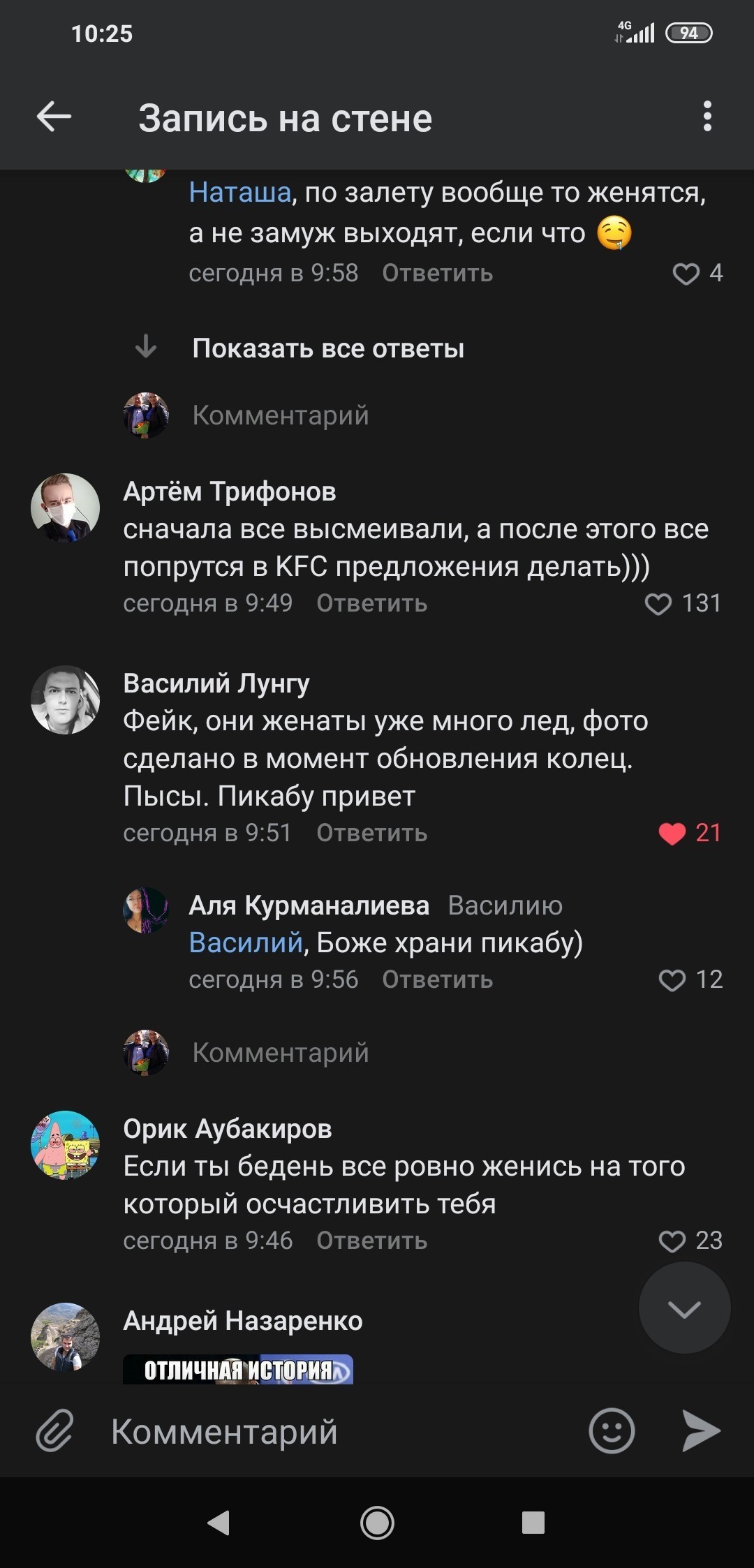Like Орик Аубакиров's comment

coord(672,1241)
